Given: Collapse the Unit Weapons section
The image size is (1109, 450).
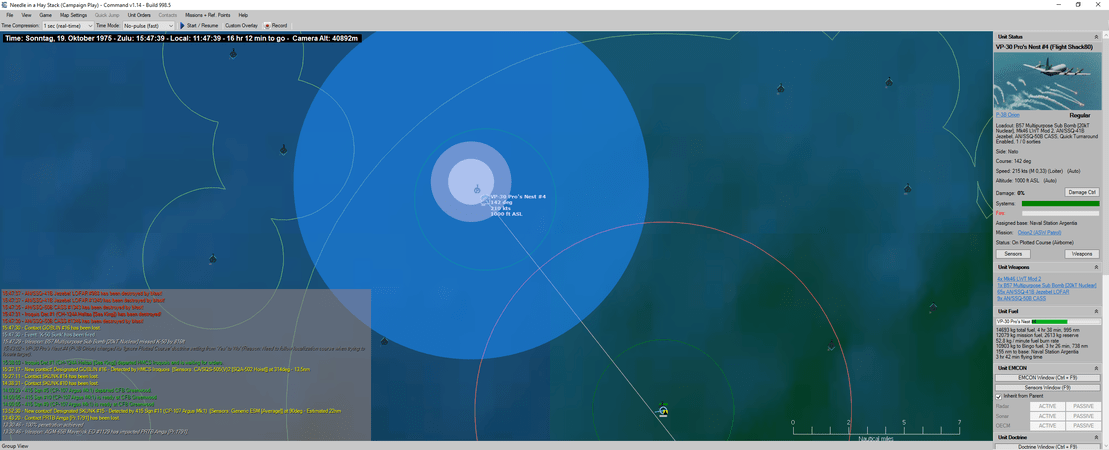Looking at the screenshot, I should click(1096, 267).
